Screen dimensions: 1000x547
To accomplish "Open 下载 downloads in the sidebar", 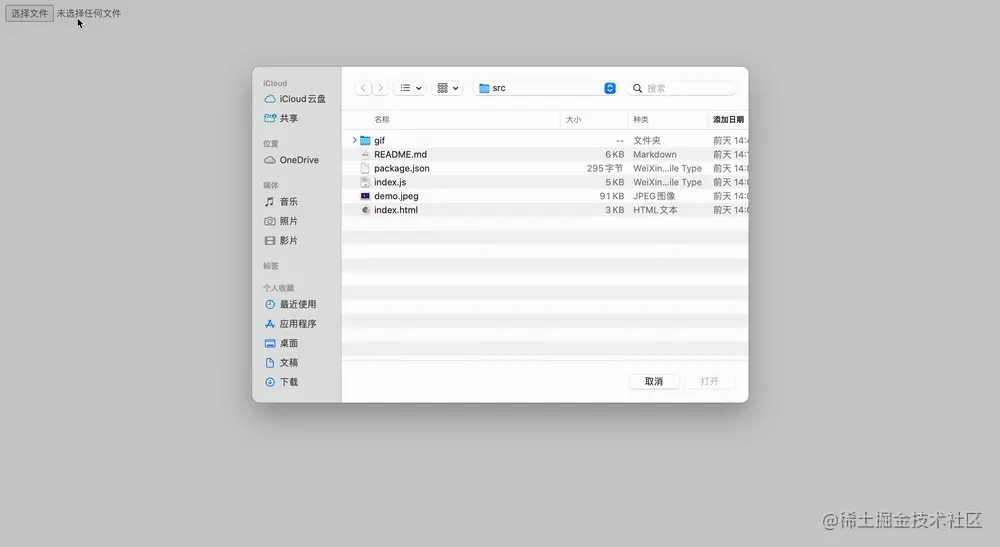I will pos(281,382).
